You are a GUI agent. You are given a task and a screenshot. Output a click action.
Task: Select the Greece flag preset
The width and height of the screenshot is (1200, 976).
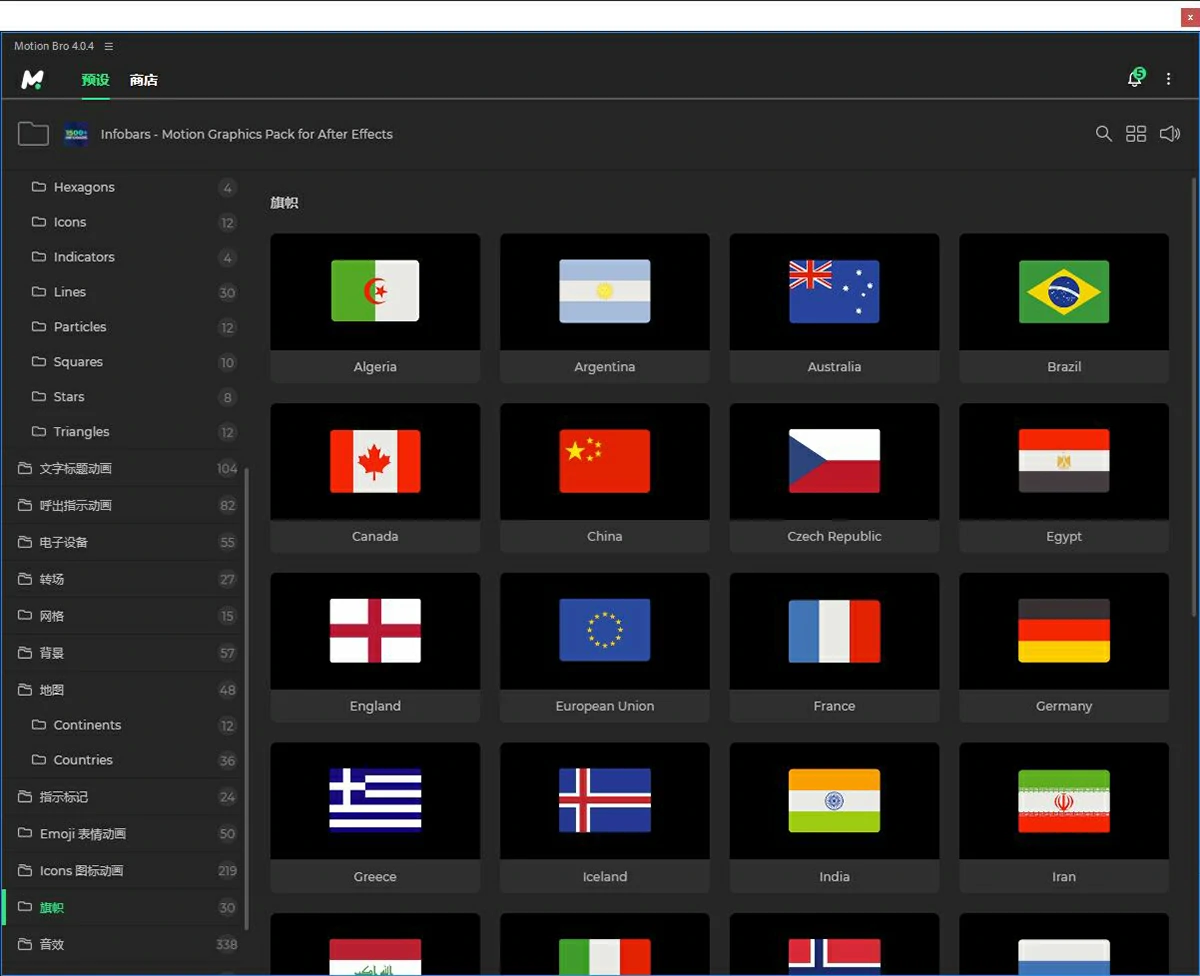click(x=375, y=817)
